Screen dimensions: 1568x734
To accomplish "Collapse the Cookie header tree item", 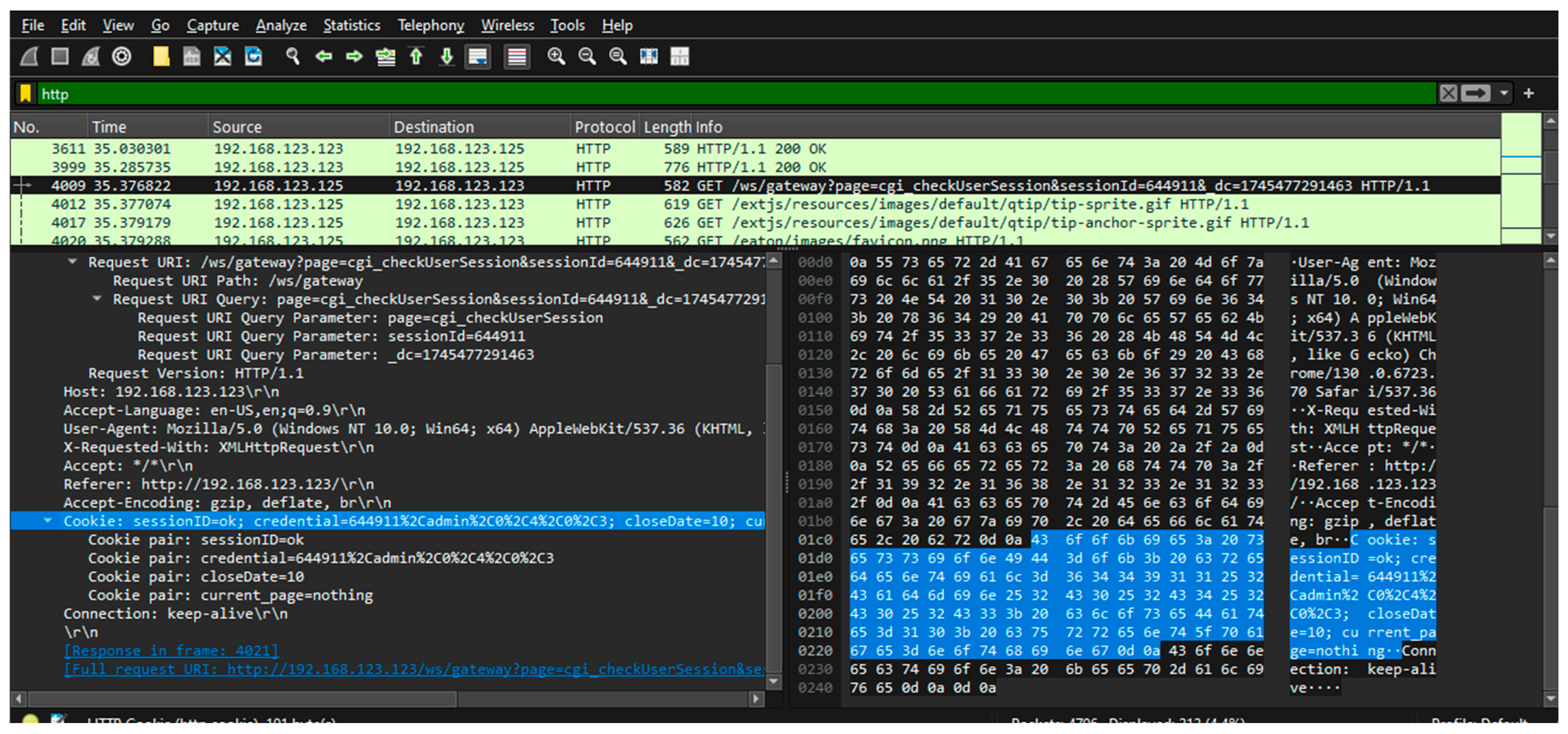I will pos(47,521).
